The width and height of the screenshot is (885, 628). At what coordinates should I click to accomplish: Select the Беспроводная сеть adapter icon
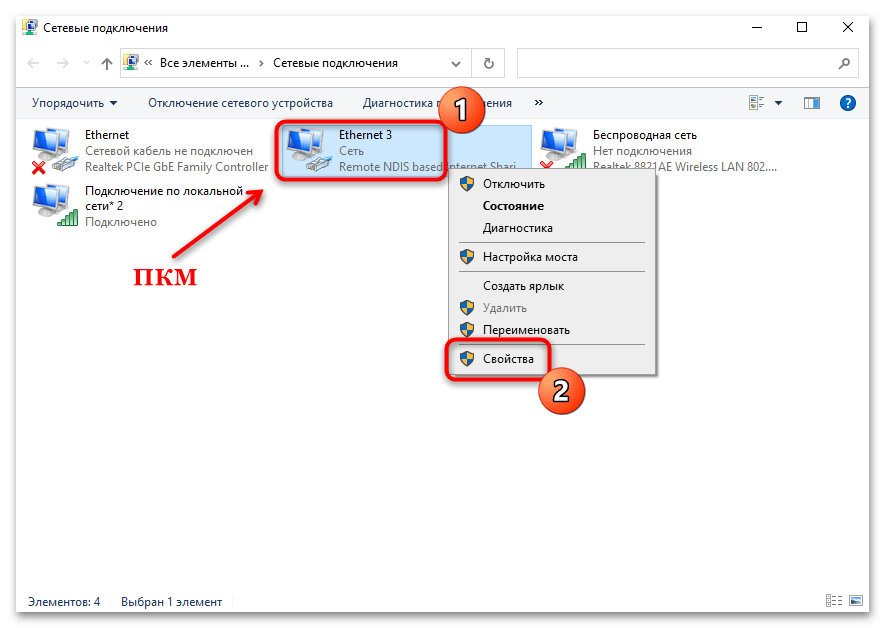tap(562, 148)
